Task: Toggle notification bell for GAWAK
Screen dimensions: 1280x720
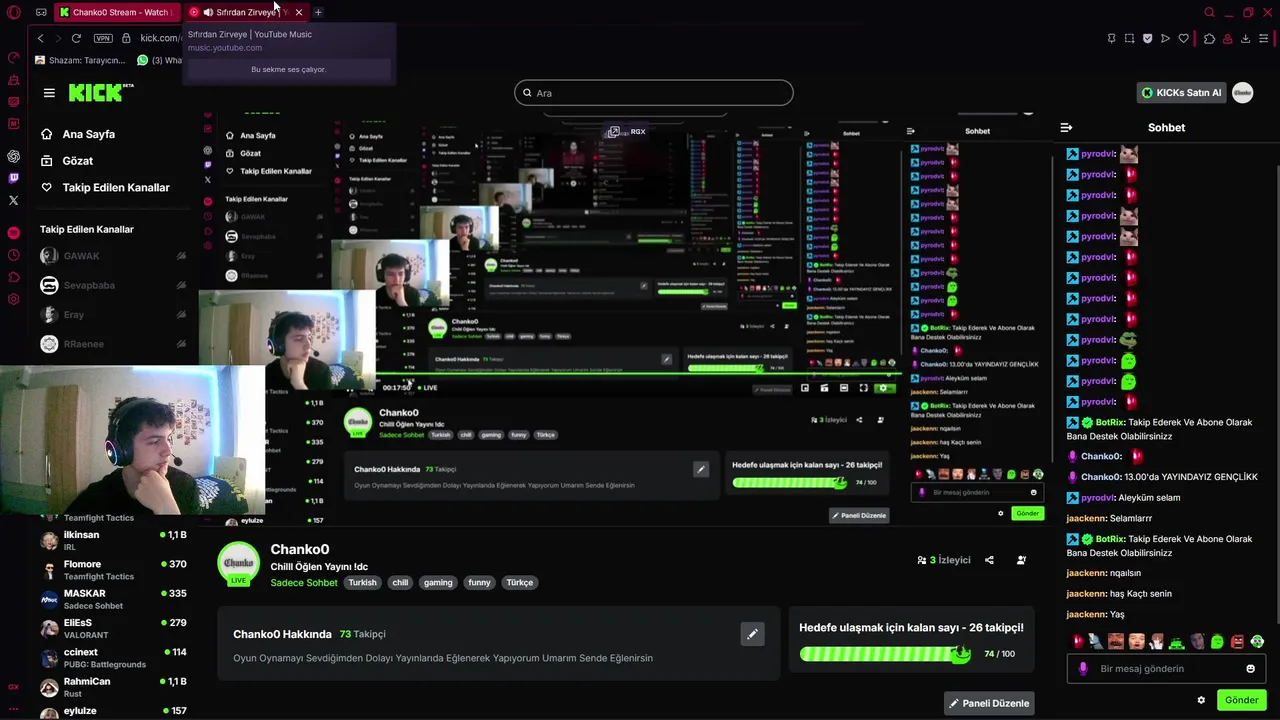Action: click(x=181, y=256)
